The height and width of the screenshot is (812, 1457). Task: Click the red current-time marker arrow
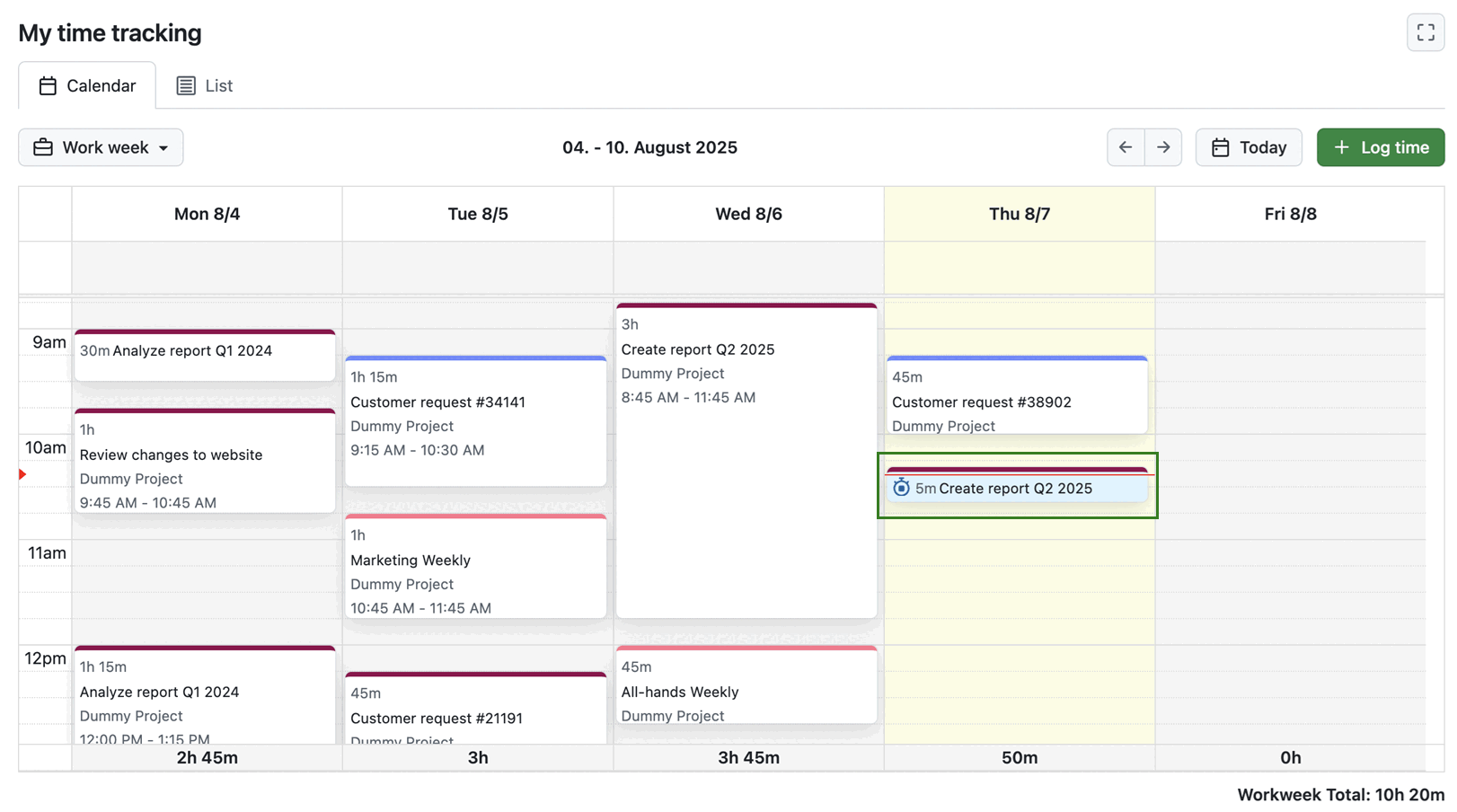[x=22, y=474]
